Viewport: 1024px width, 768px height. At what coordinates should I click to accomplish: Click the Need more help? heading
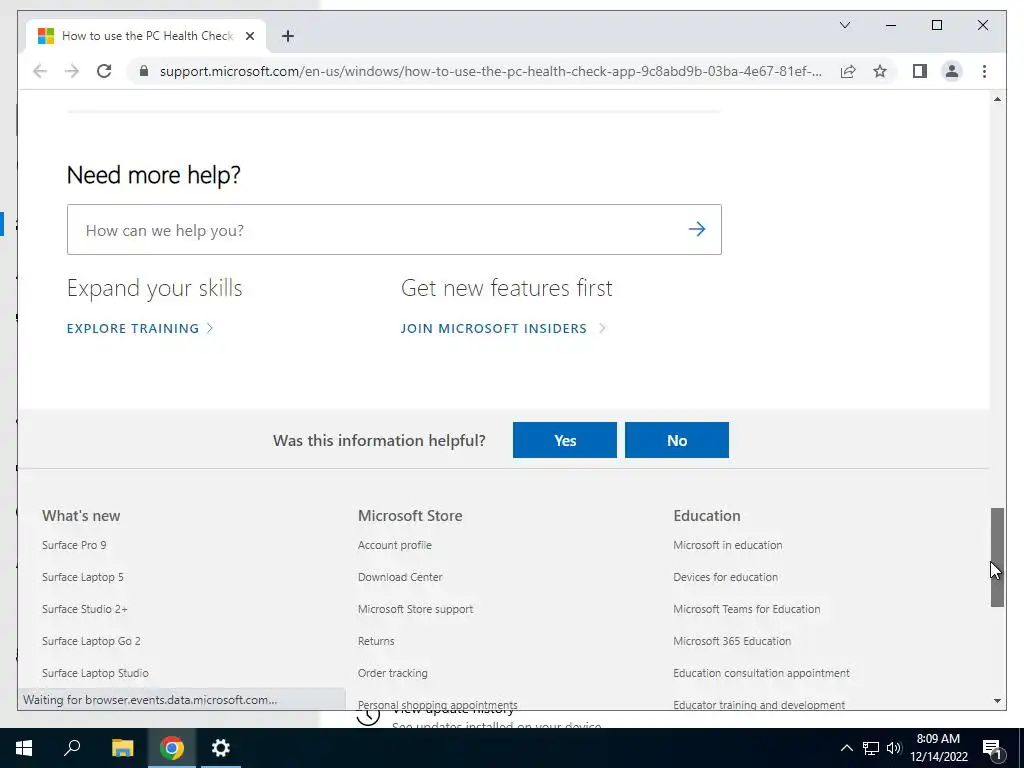click(x=153, y=175)
